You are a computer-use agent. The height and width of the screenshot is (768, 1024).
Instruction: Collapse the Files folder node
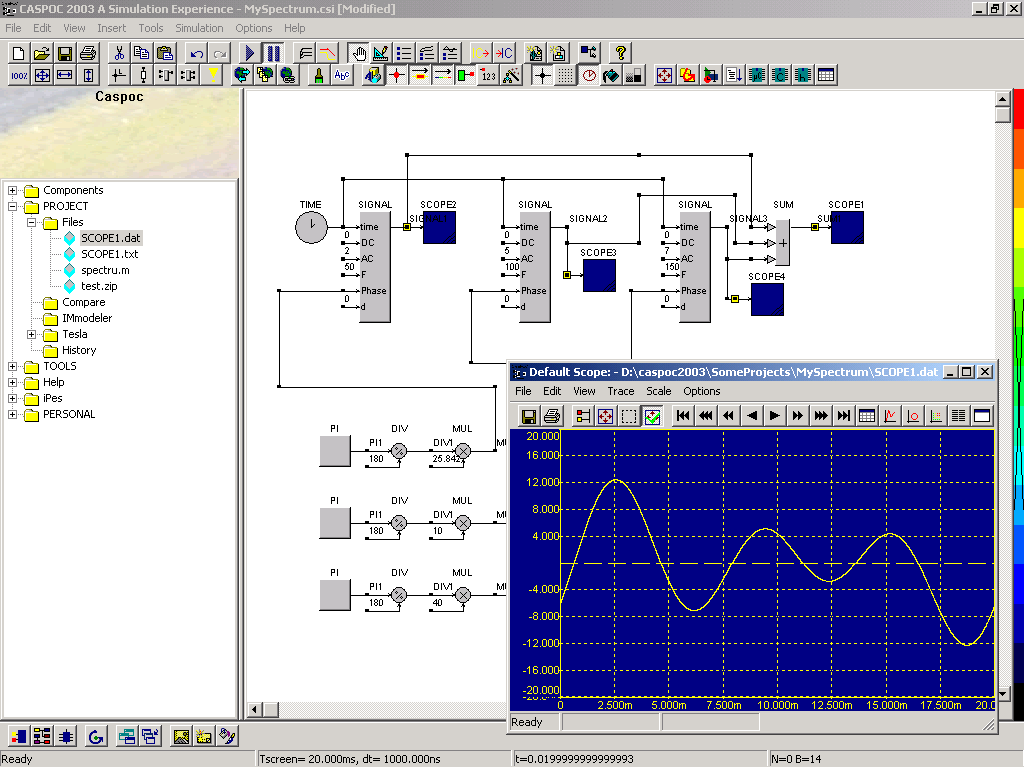point(31,223)
